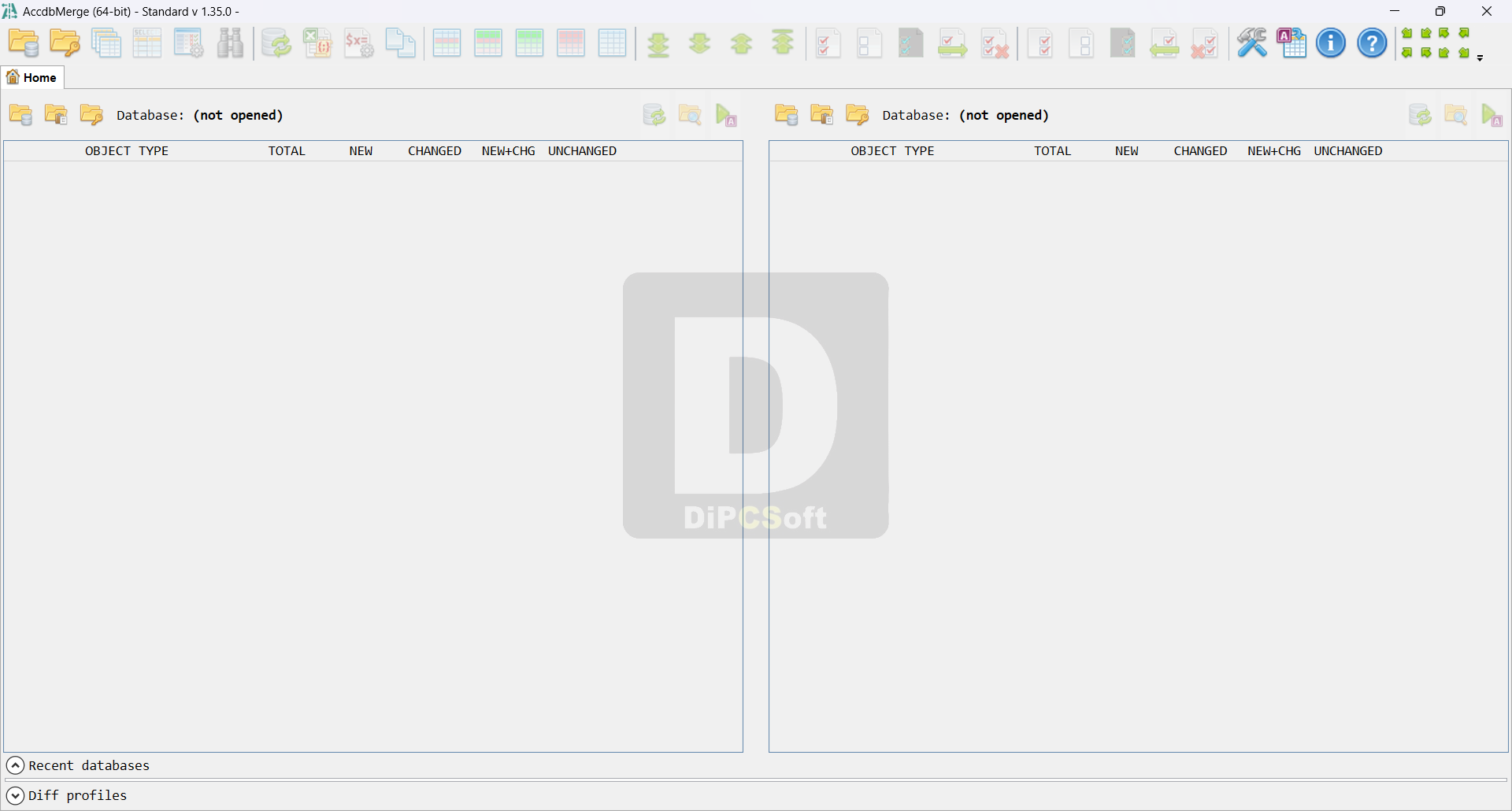
Task: Click the two-pages copy icon
Action: [400, 43]
